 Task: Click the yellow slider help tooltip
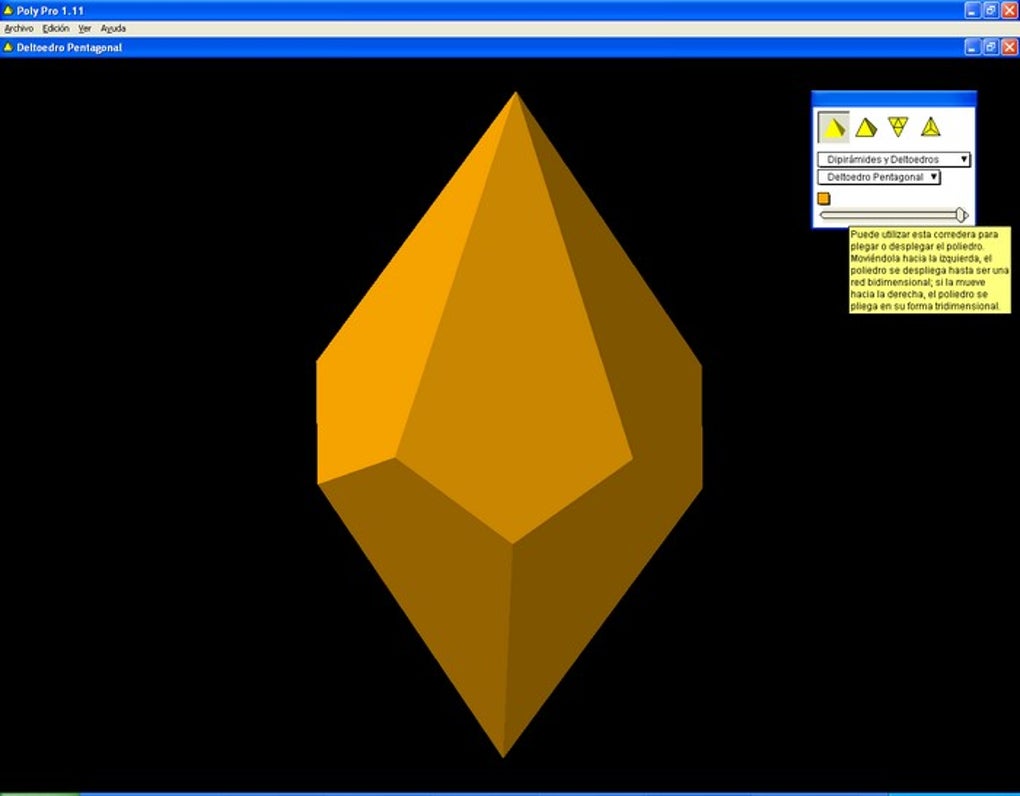click(929, 270)
